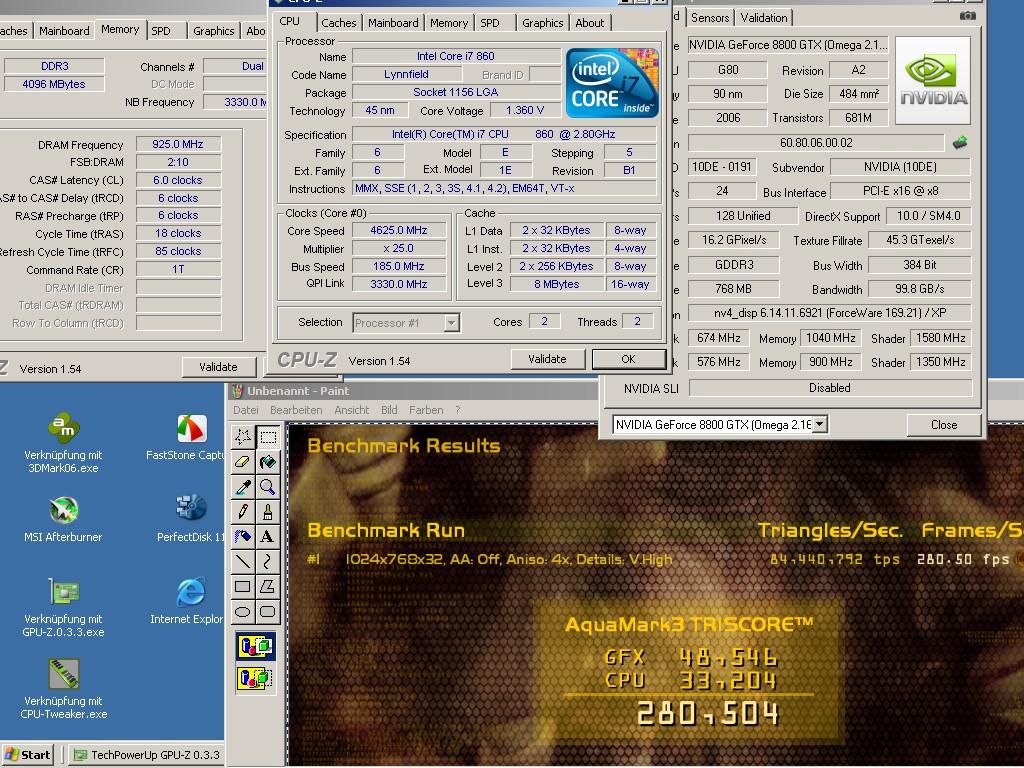Screen dimensions: 1024x768
Task: Select the Brush tool in Paint
Action: (268, 511)
